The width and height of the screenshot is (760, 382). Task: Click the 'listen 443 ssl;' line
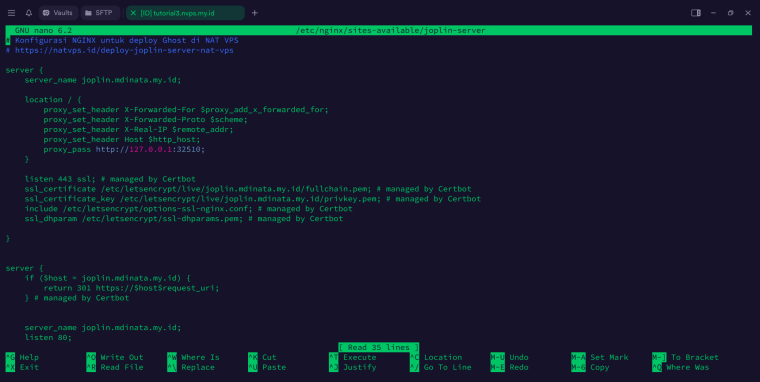coord(110,179)
